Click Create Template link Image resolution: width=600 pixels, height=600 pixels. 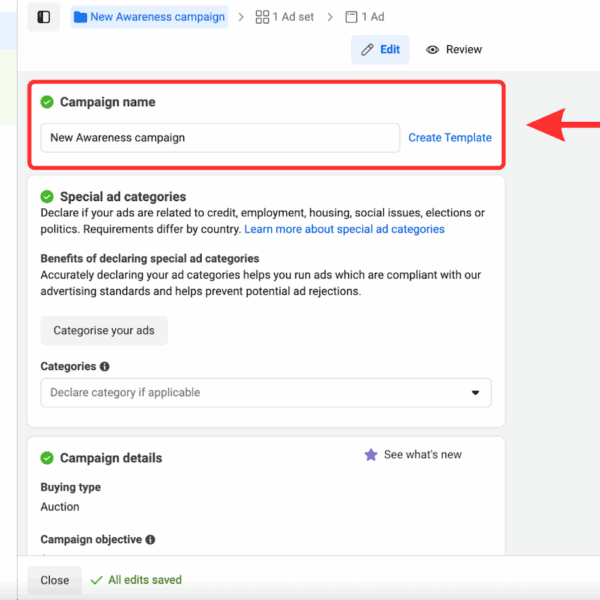point(450,138)
